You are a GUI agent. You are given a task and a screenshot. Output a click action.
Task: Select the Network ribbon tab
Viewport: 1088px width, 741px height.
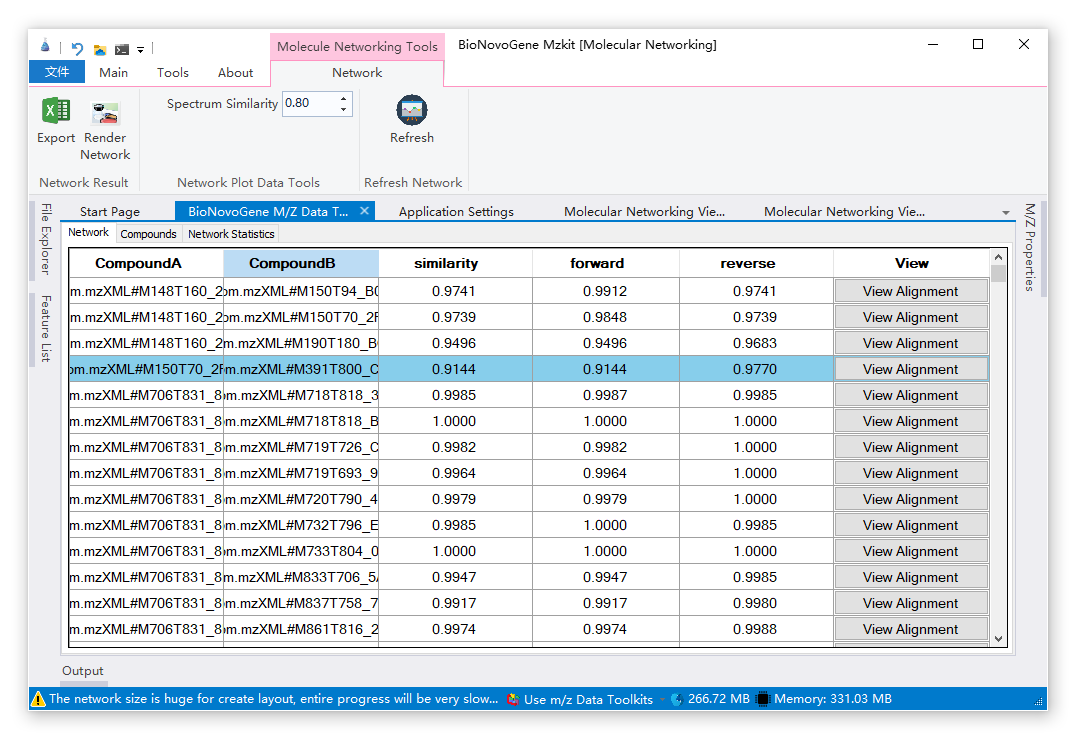[x=357, y=73]
